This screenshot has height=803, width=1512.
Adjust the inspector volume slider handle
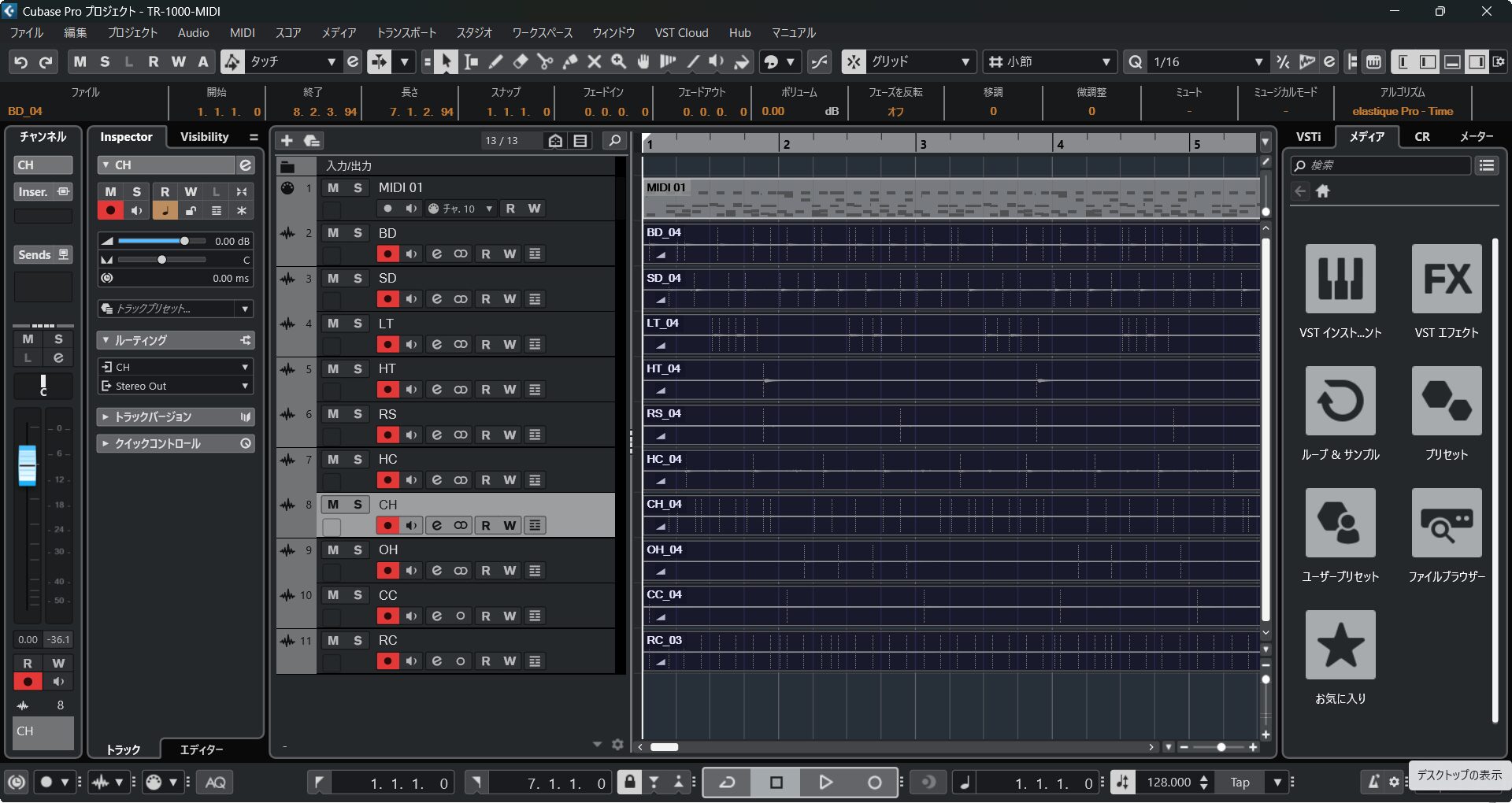click(184, 241)
